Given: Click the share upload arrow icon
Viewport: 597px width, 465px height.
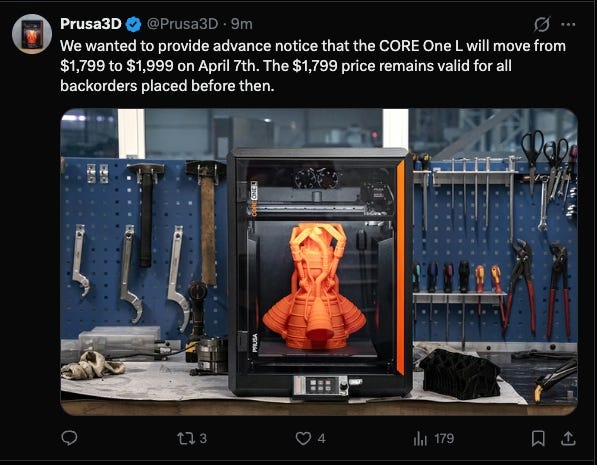Looking at the screenshot, I should click(568, 438).
